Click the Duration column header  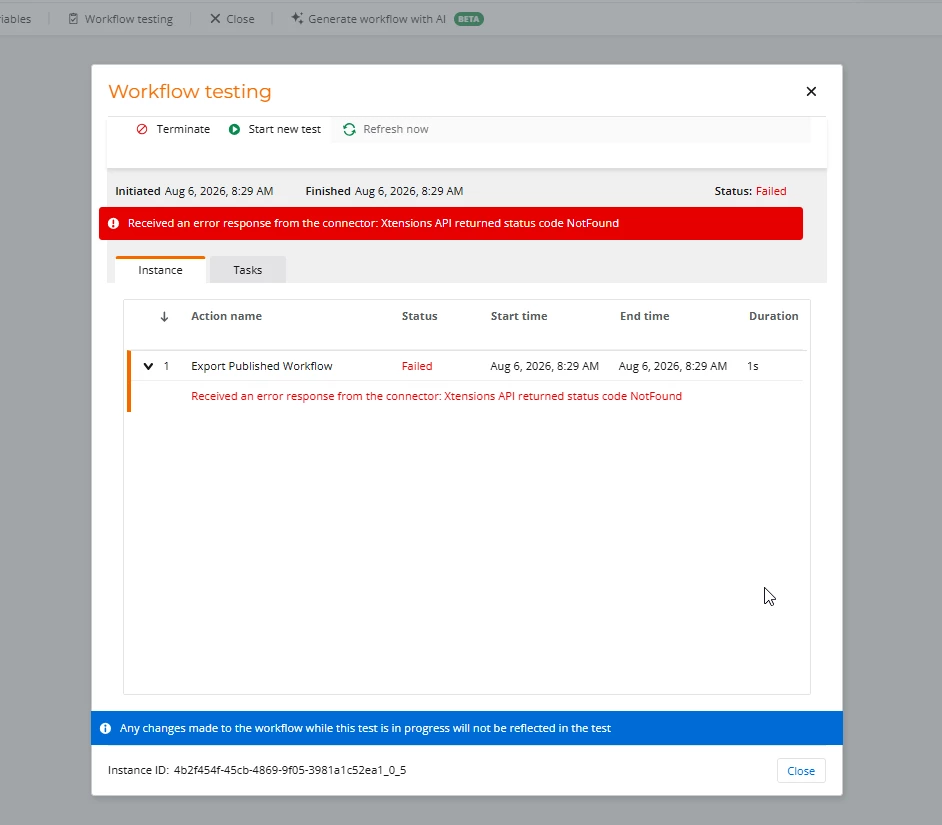tap(773, 316)
